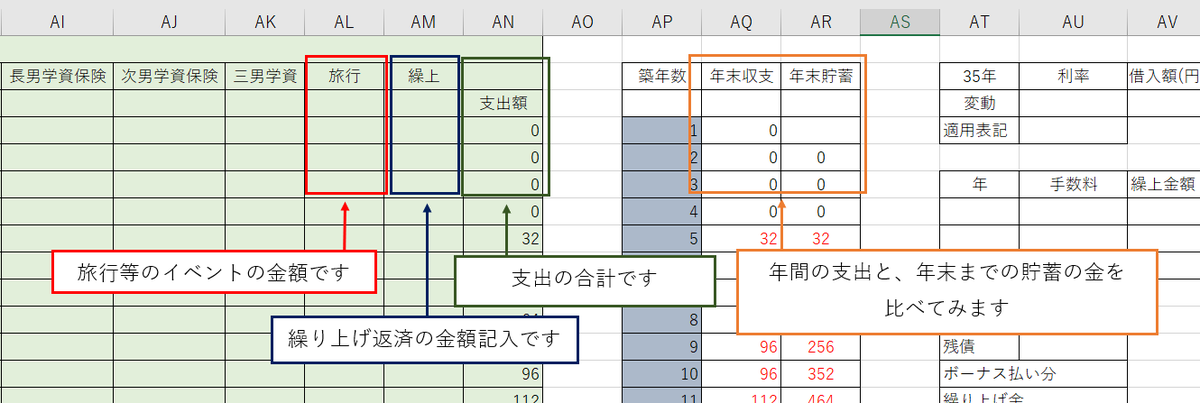Viewport: 1200px width, 403px height.
Task: Click the 繰上金額 header cell
Action: [1165, 184]
